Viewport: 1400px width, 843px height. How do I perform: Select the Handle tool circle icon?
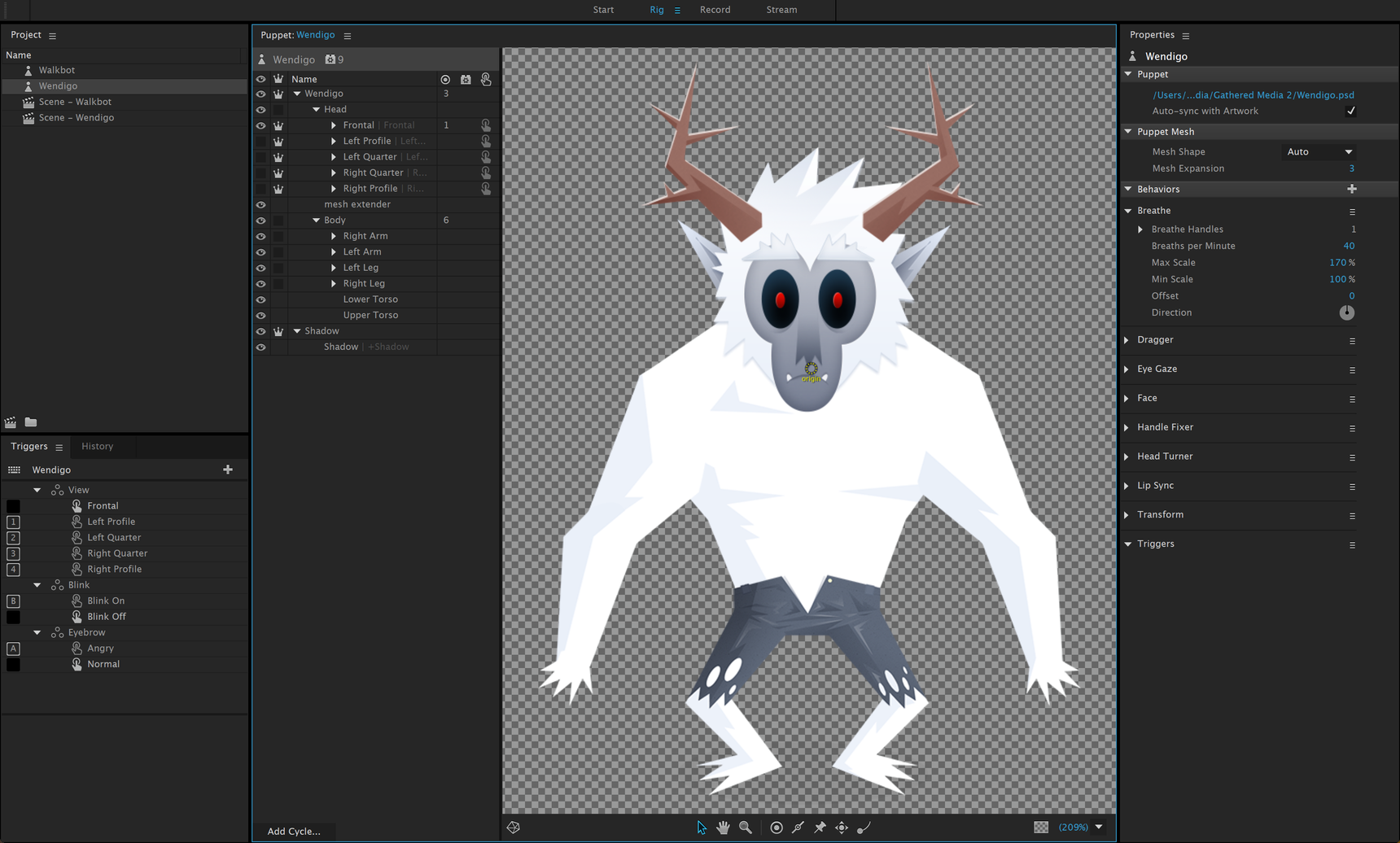point(777,827)
